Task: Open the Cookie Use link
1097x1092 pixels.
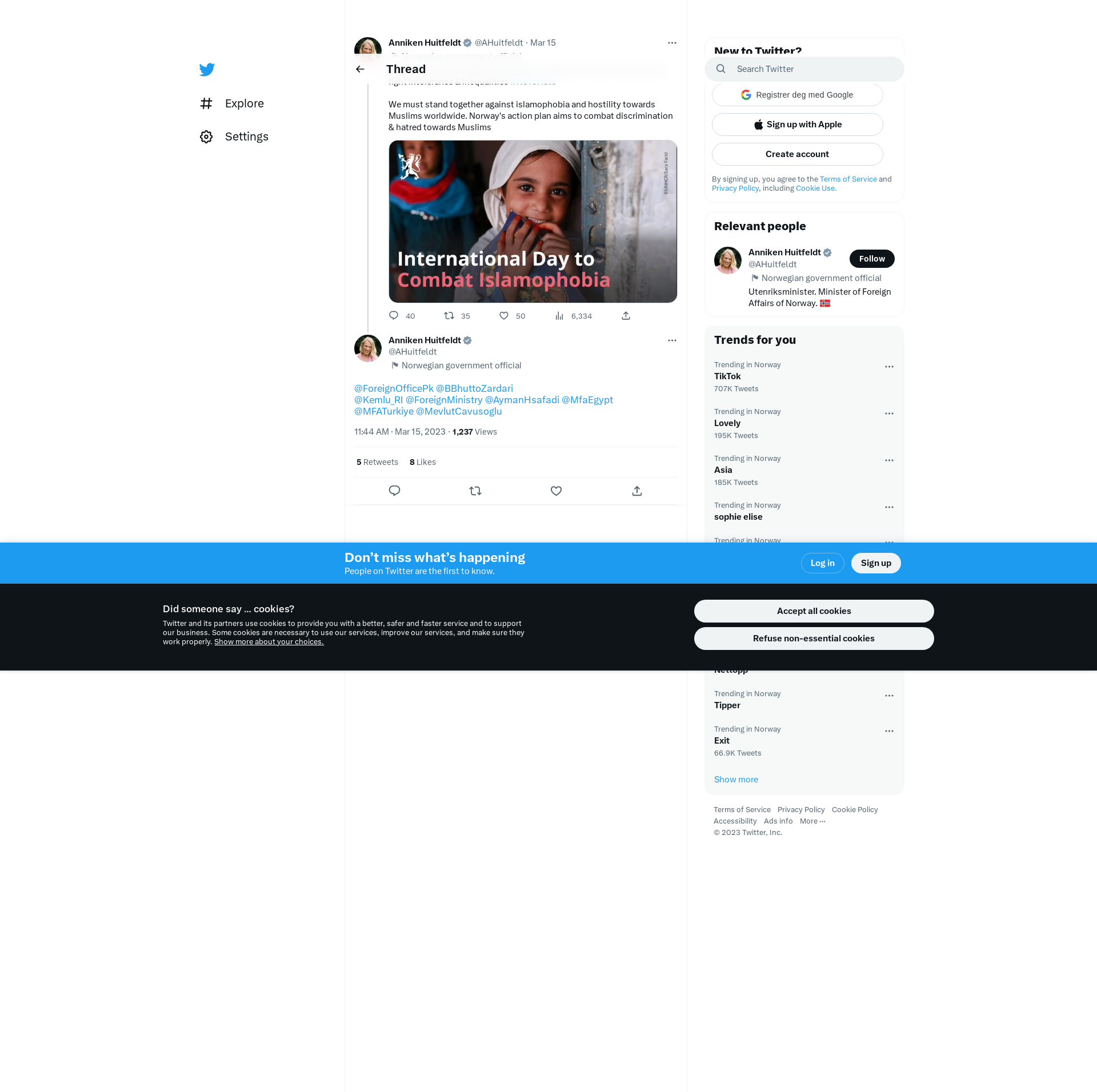Action: [x=816, y=188]
